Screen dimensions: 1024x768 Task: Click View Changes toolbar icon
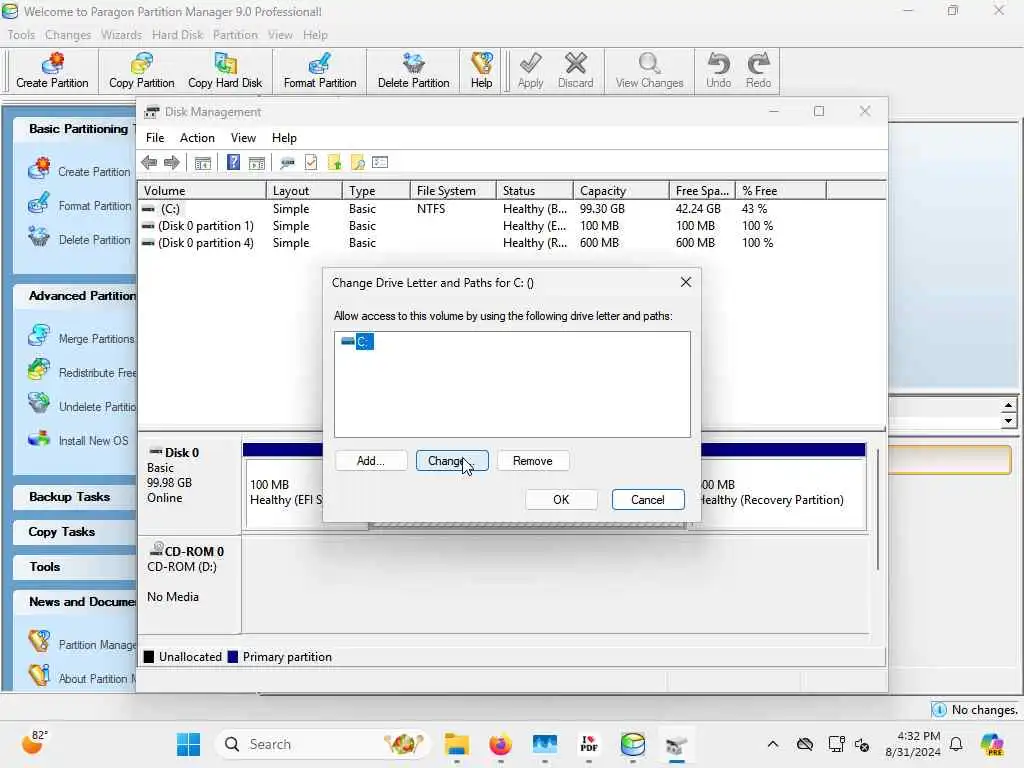tap(649, 71)
